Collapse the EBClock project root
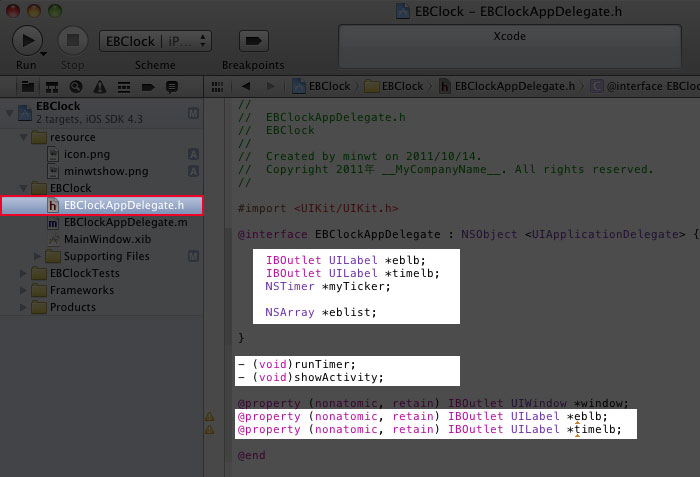This screenshot has height=477, width=700. tap(9, 113)
